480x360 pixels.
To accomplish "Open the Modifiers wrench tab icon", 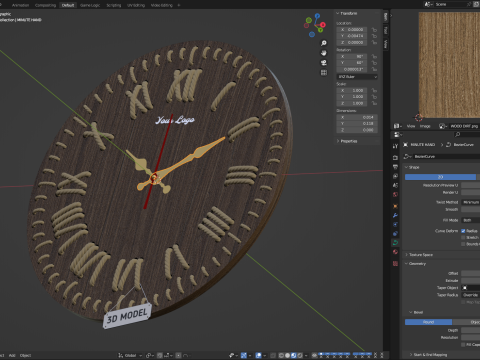I will (x=395, y=215).
